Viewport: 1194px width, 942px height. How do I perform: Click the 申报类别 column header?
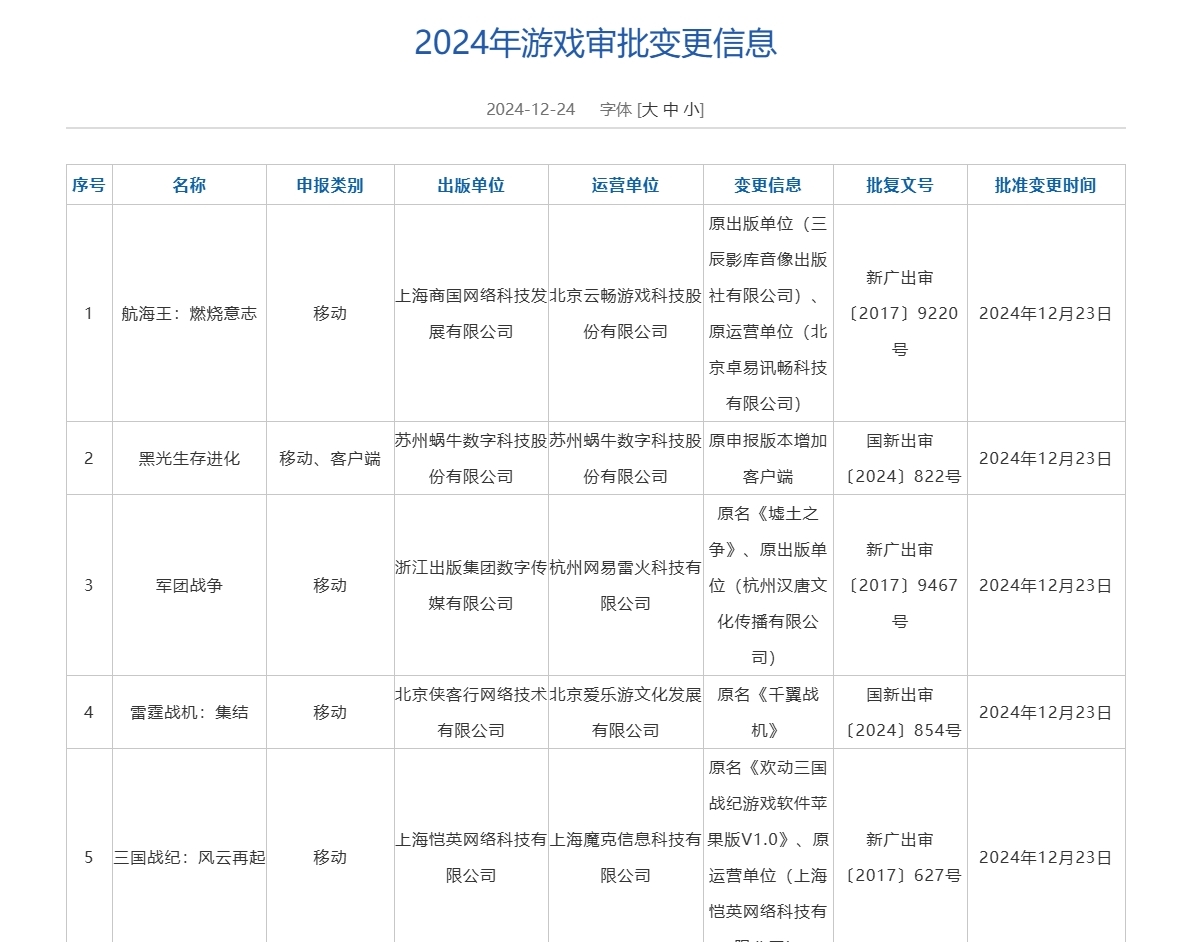(x=330, y=185)
